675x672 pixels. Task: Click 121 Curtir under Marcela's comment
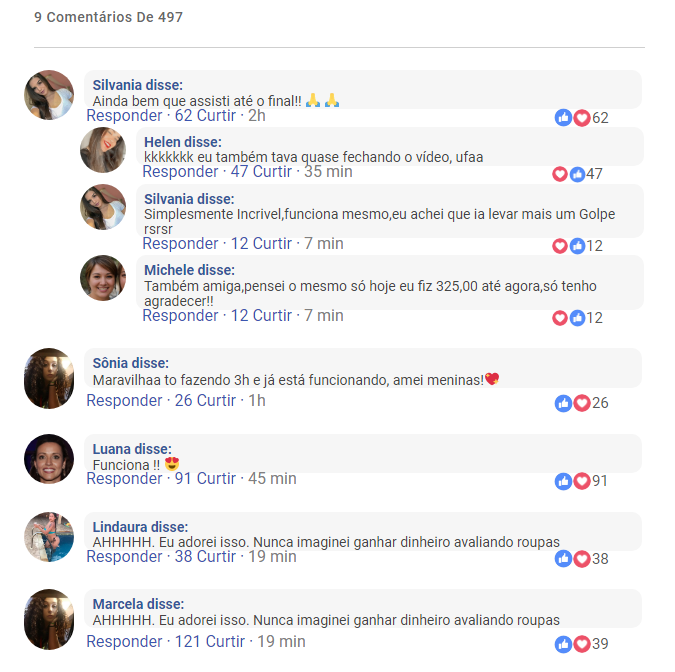coord(210,641)
